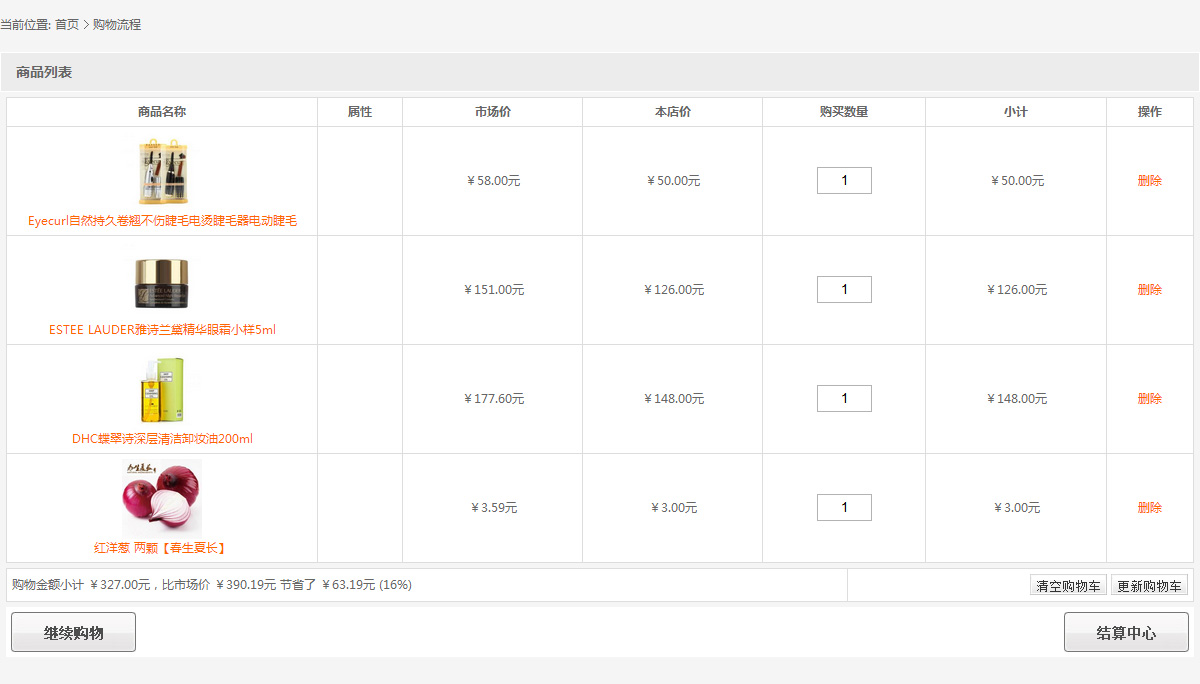The image size is (1200, 684).
Task: Delete the Eyecurl item via 删除
Action: tap(1150, 181)
